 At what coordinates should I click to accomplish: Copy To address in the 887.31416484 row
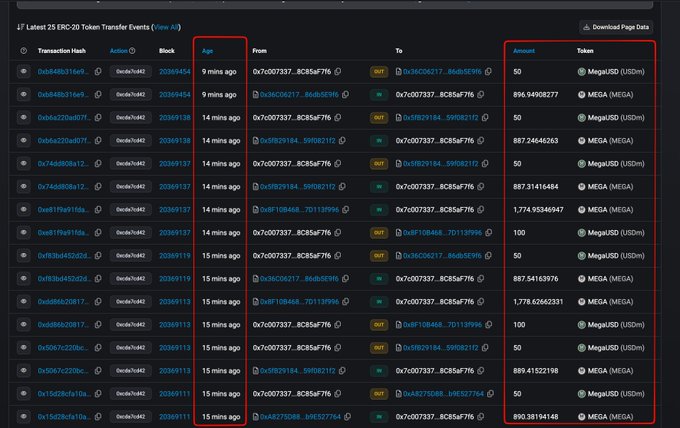[481, 186]
